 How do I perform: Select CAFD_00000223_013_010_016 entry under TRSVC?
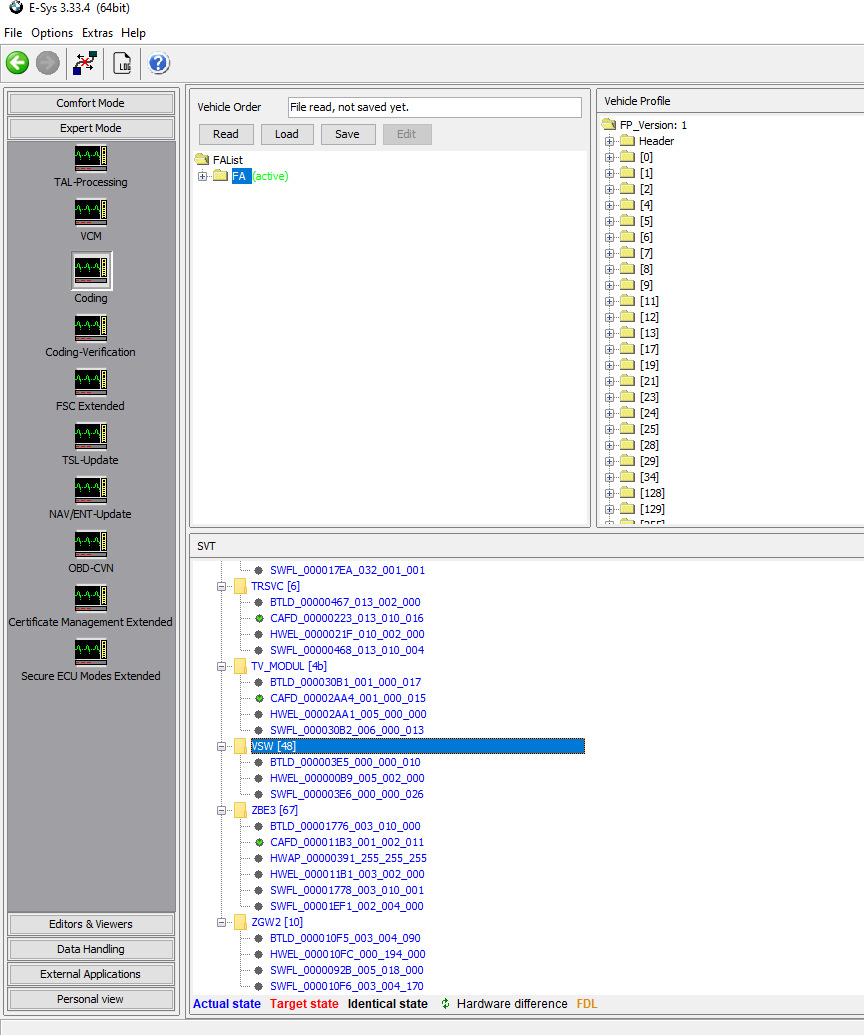click(x=346, y=618)
